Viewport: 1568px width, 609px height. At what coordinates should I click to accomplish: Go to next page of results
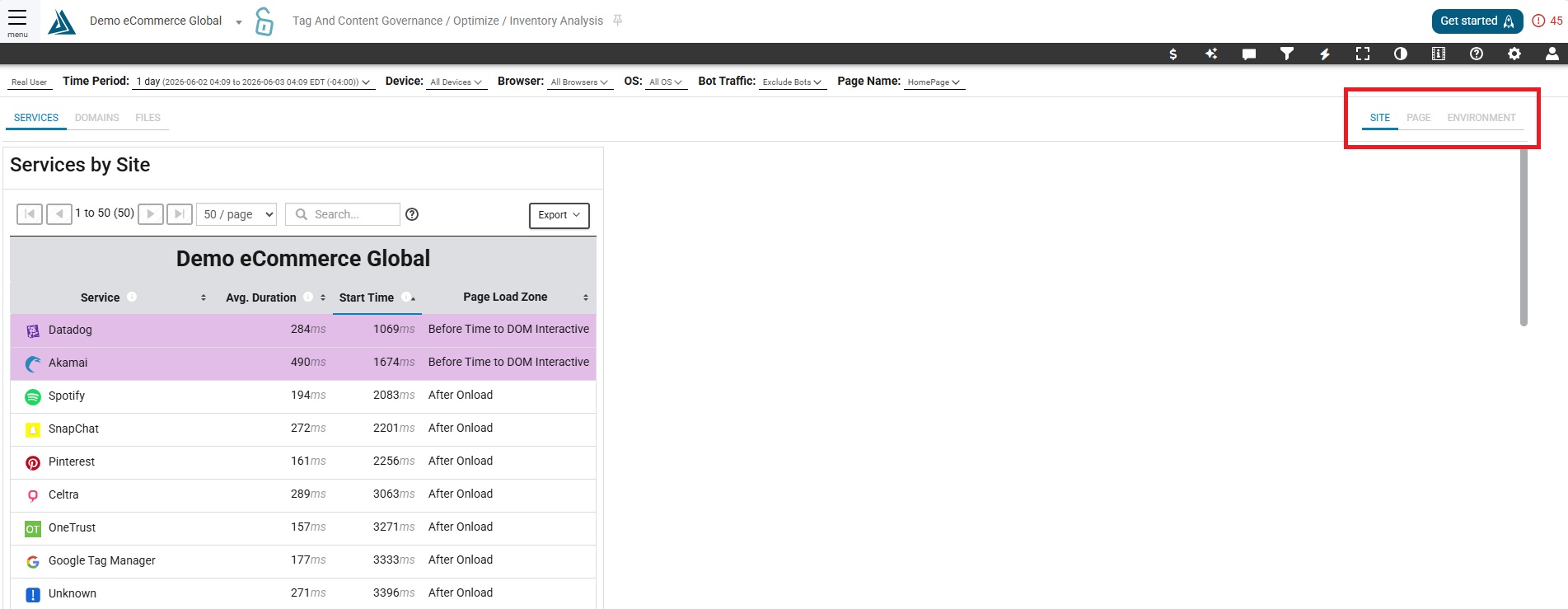point(150,214)
